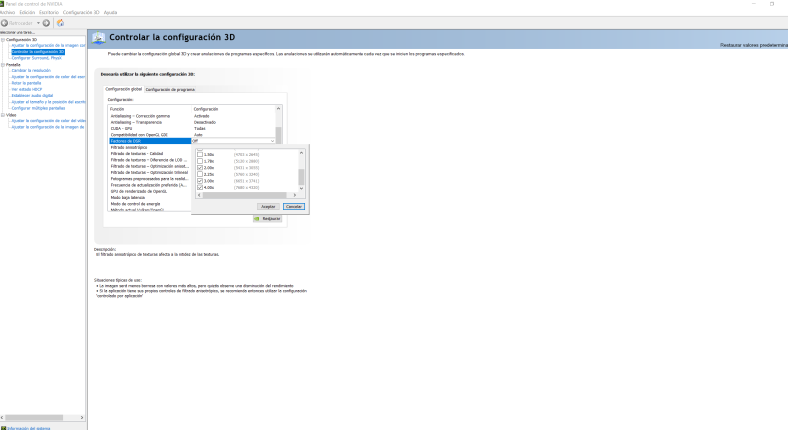Select Cambiar la resolución tree item
This screenshot has width=788, height=430.
(31, 71)
